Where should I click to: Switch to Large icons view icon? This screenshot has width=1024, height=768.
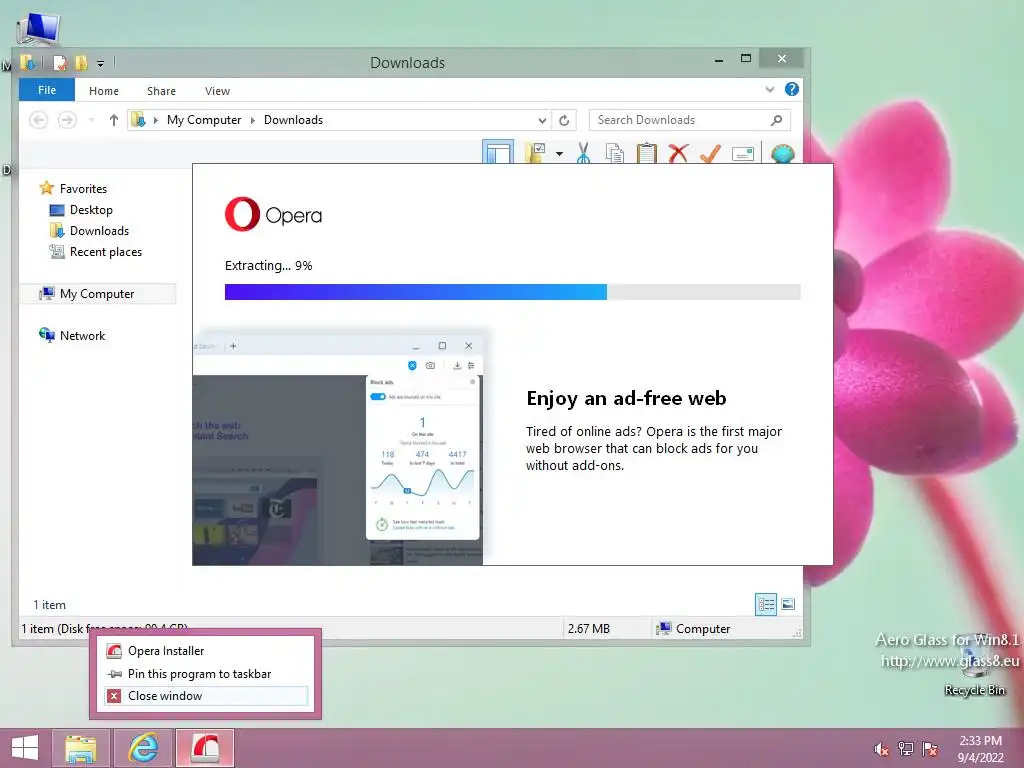tap(788, 604)
